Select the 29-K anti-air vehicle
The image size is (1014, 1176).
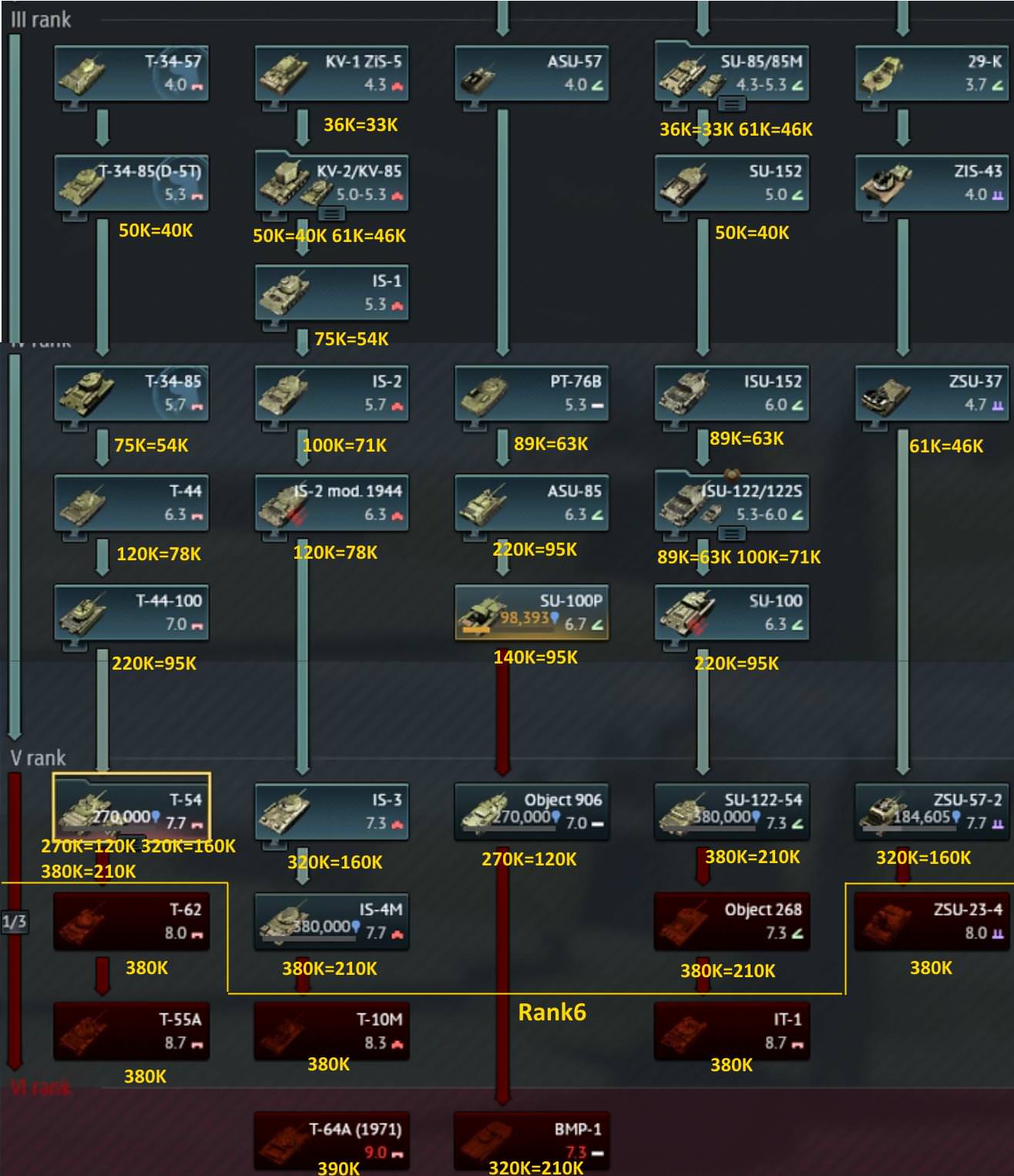click(932, 72)
